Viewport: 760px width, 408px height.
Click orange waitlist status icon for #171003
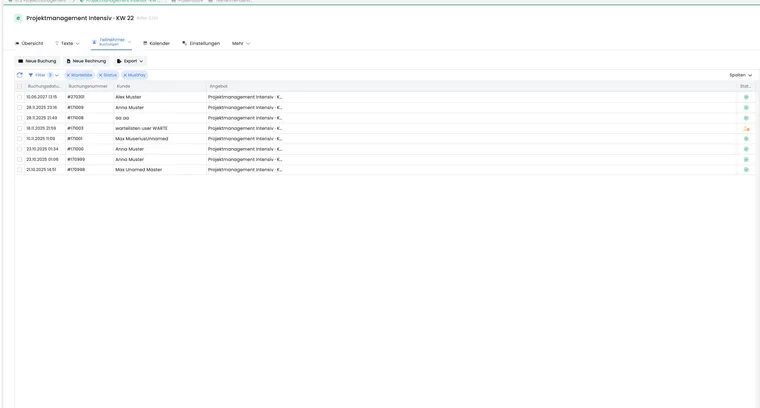746,128
